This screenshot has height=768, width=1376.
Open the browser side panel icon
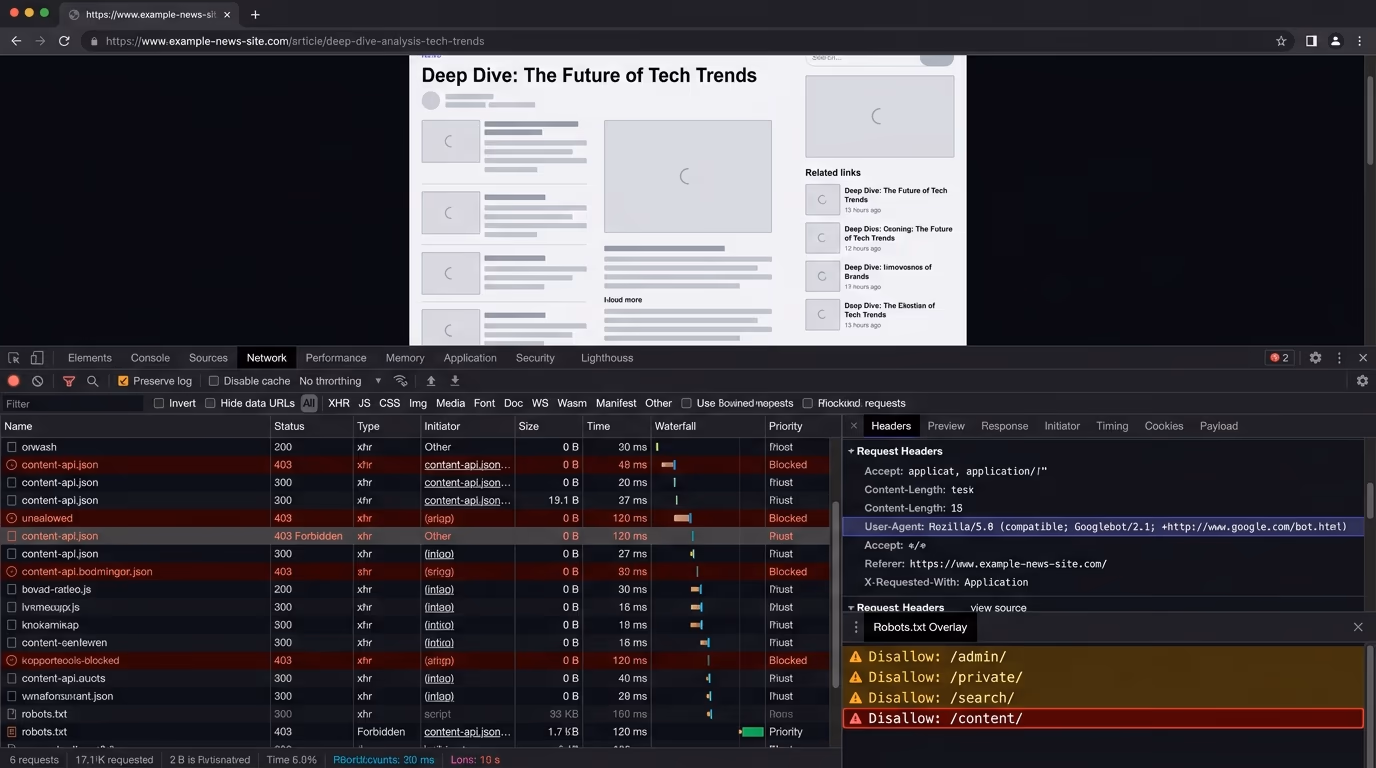click(x=1311, y=41)
